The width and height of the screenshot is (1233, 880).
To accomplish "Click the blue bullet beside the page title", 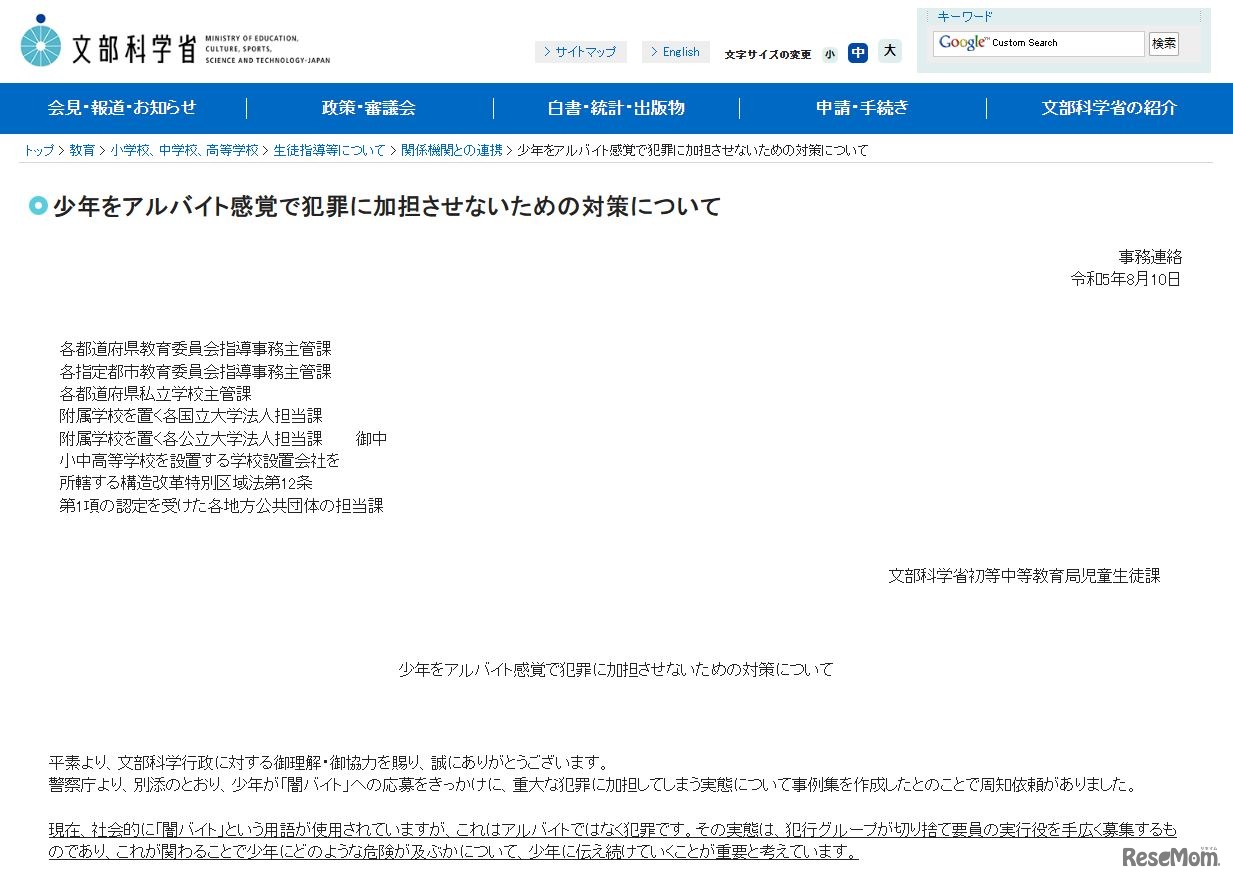I will click(x=37, y=206).
